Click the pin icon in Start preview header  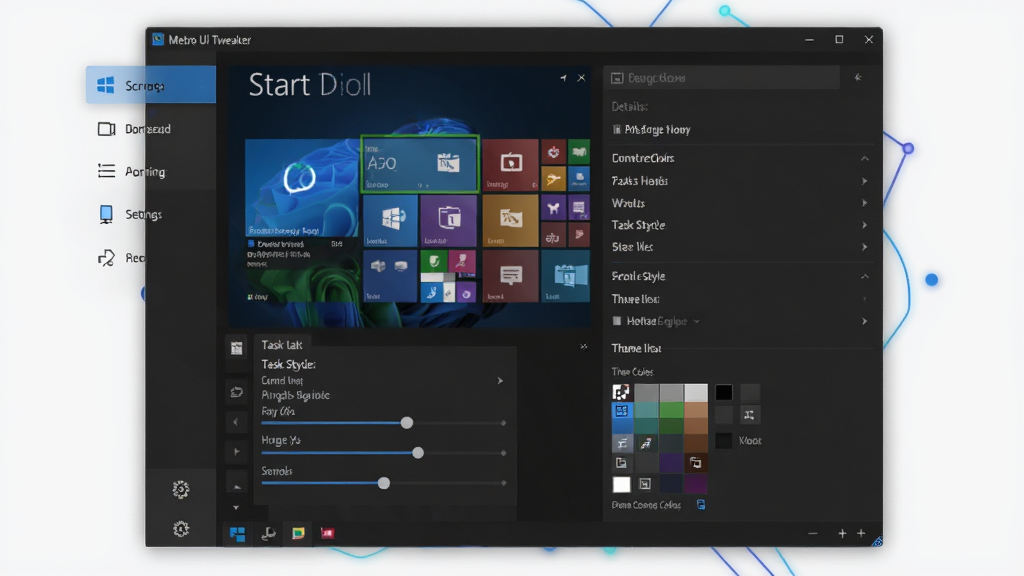click(563, 78)
